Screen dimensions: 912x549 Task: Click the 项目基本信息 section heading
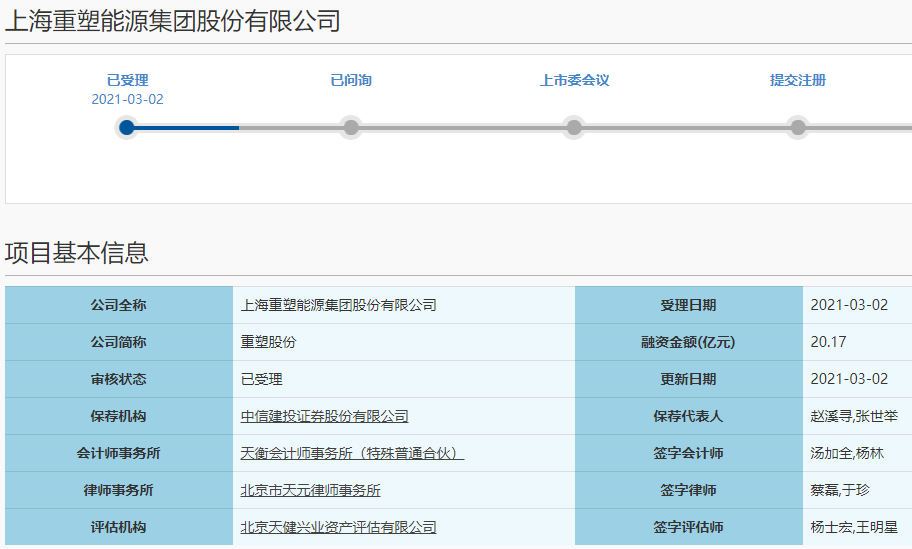coord(77,253)
